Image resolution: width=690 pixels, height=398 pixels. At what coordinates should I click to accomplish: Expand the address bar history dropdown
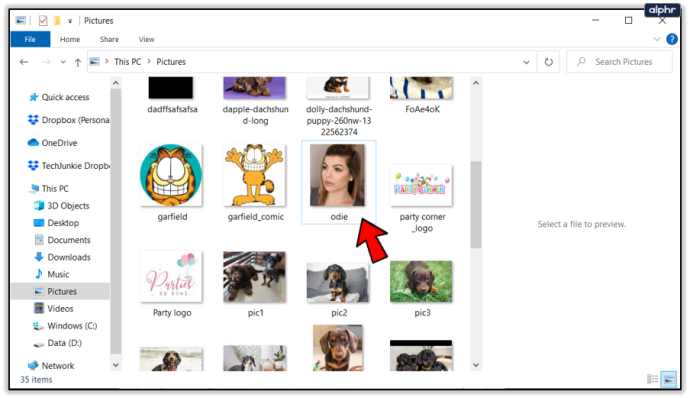click(526, 62)
